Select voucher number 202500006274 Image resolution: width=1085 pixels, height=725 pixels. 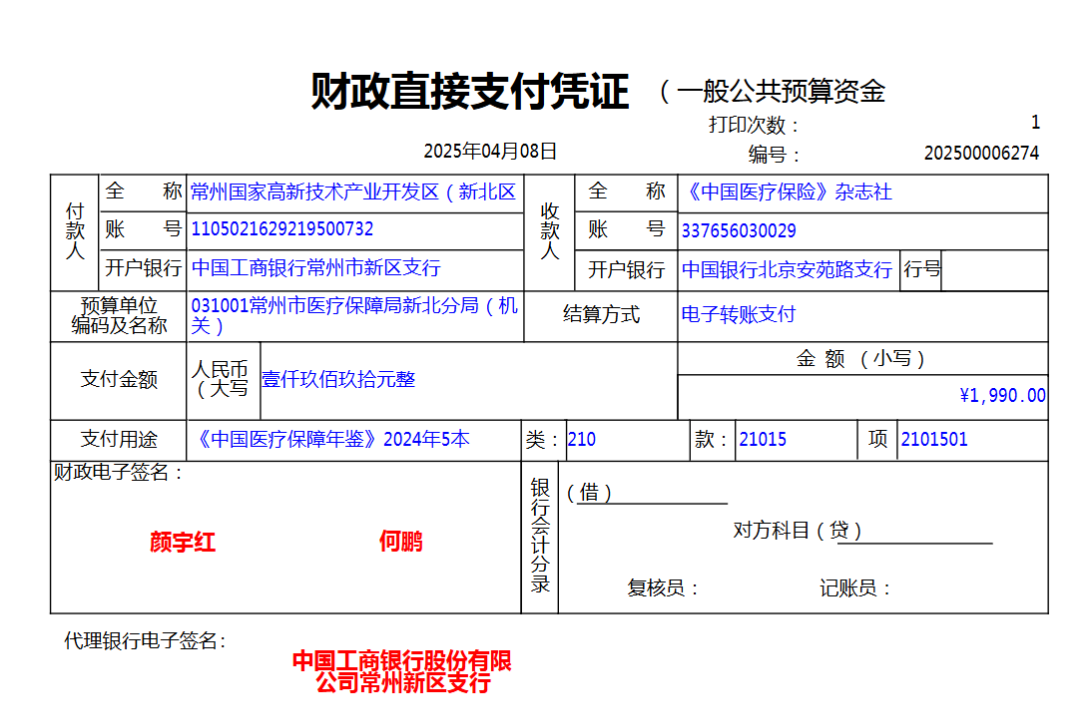coord(981,153)
